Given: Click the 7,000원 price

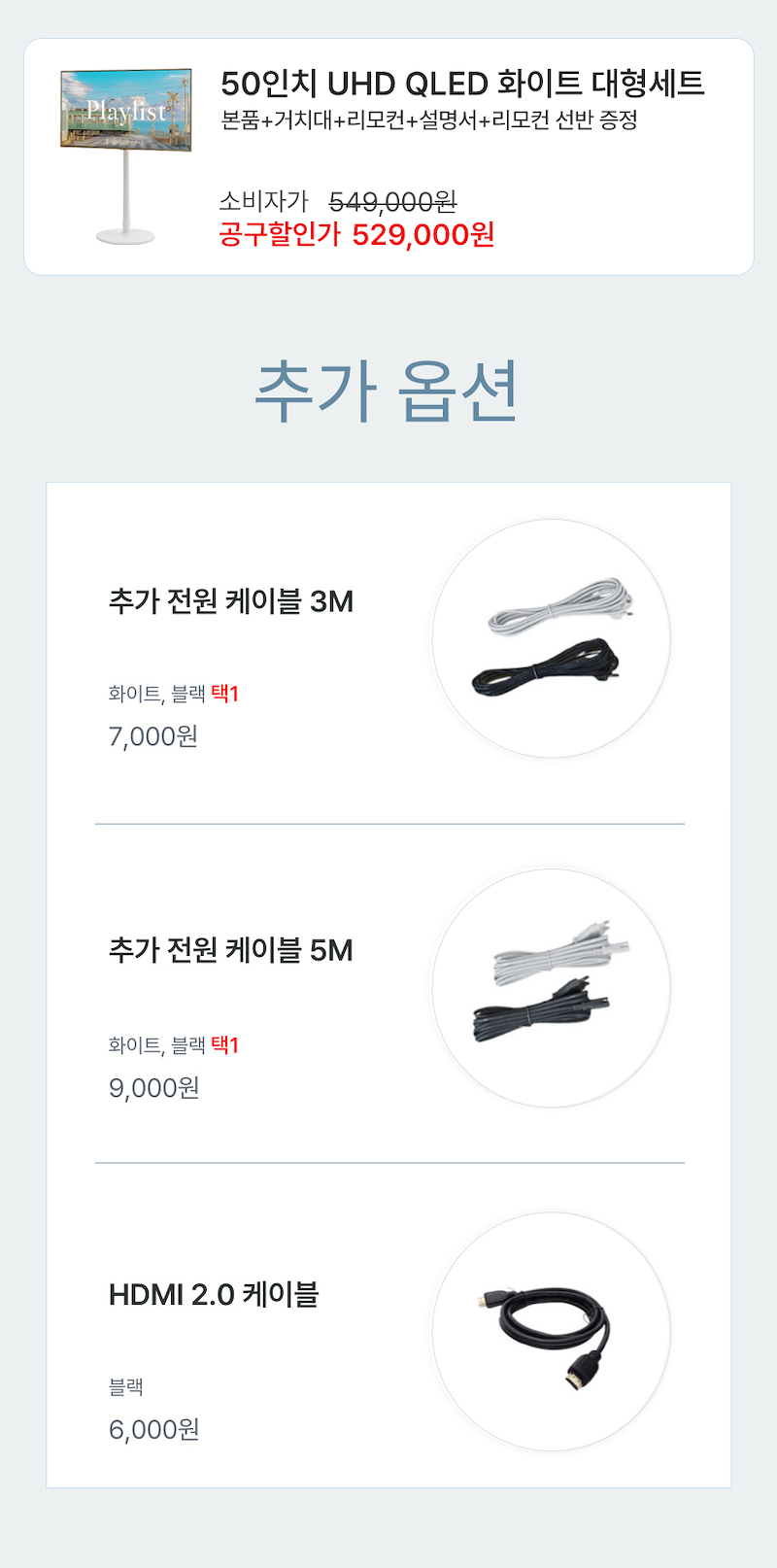Looking at the screenshot, I should tap(153, 736).
